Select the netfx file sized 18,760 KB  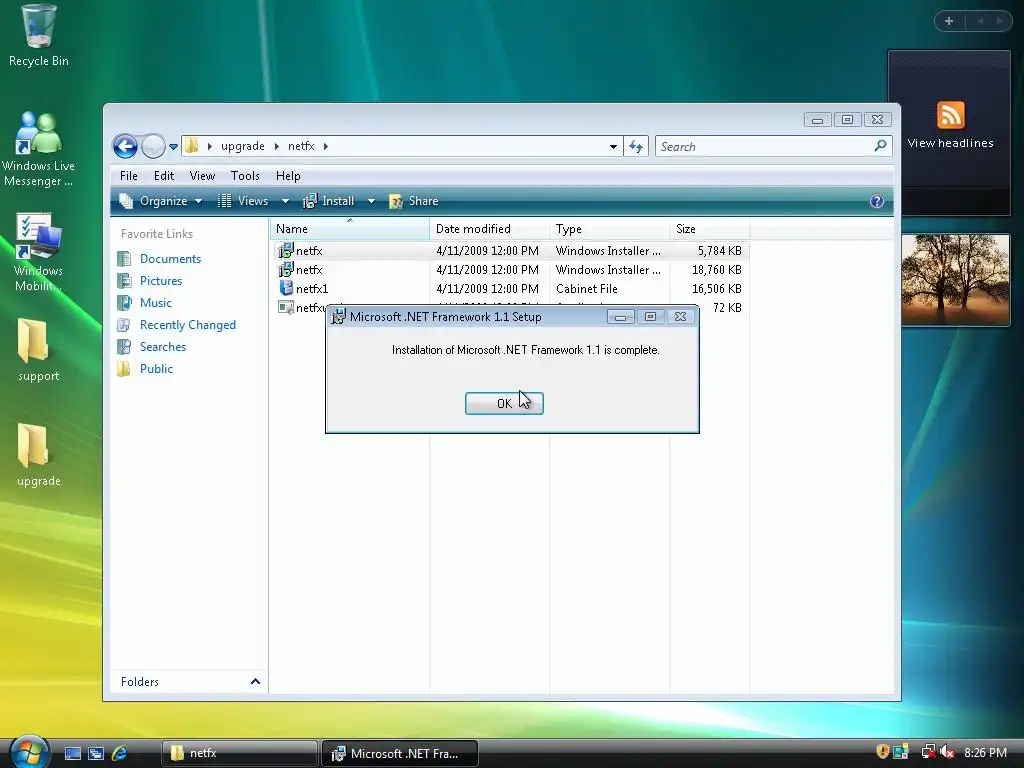[510, 270]
